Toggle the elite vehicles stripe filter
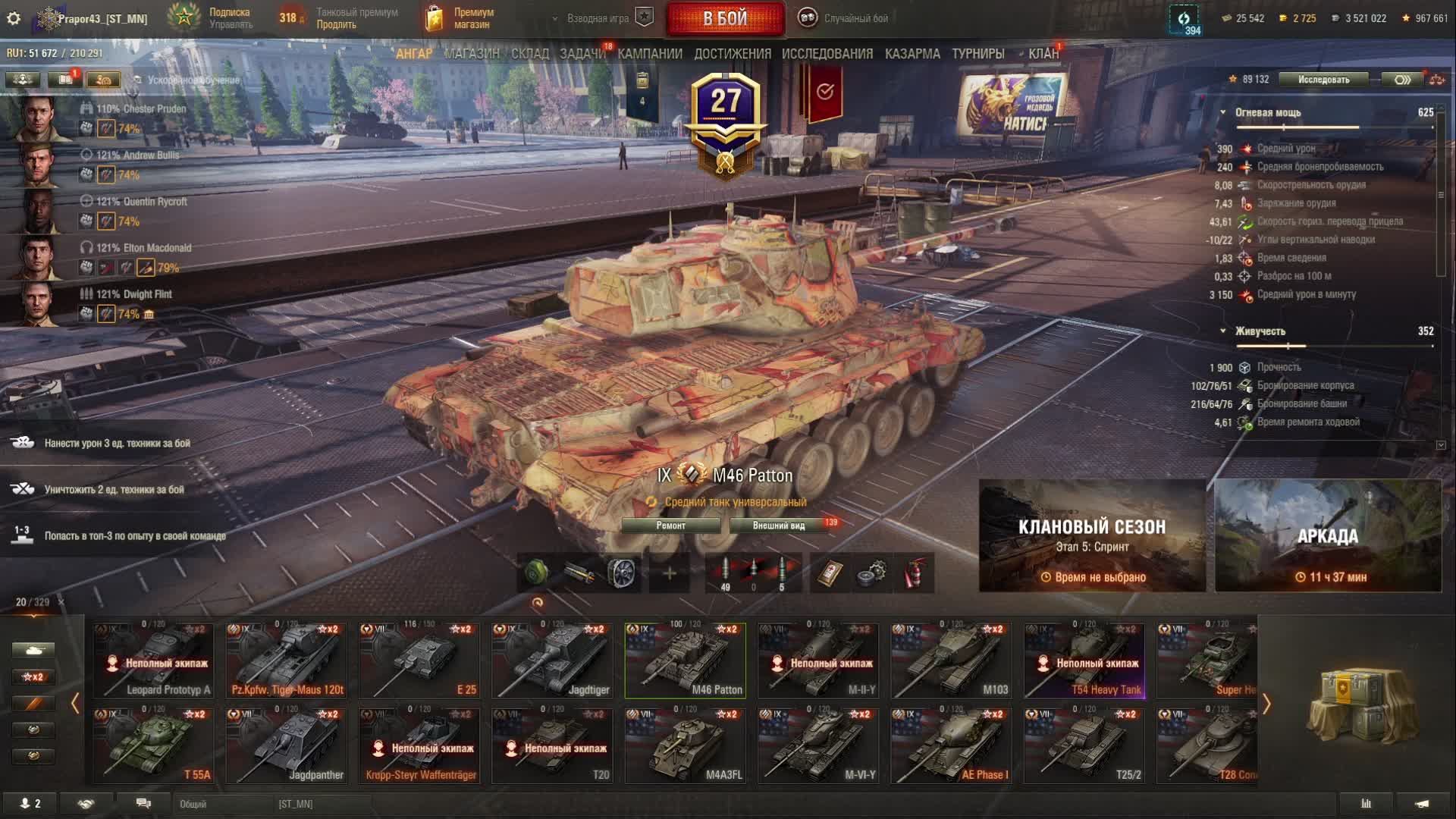The height and width of the screenshot is (819, 1456). click(33, 703)
